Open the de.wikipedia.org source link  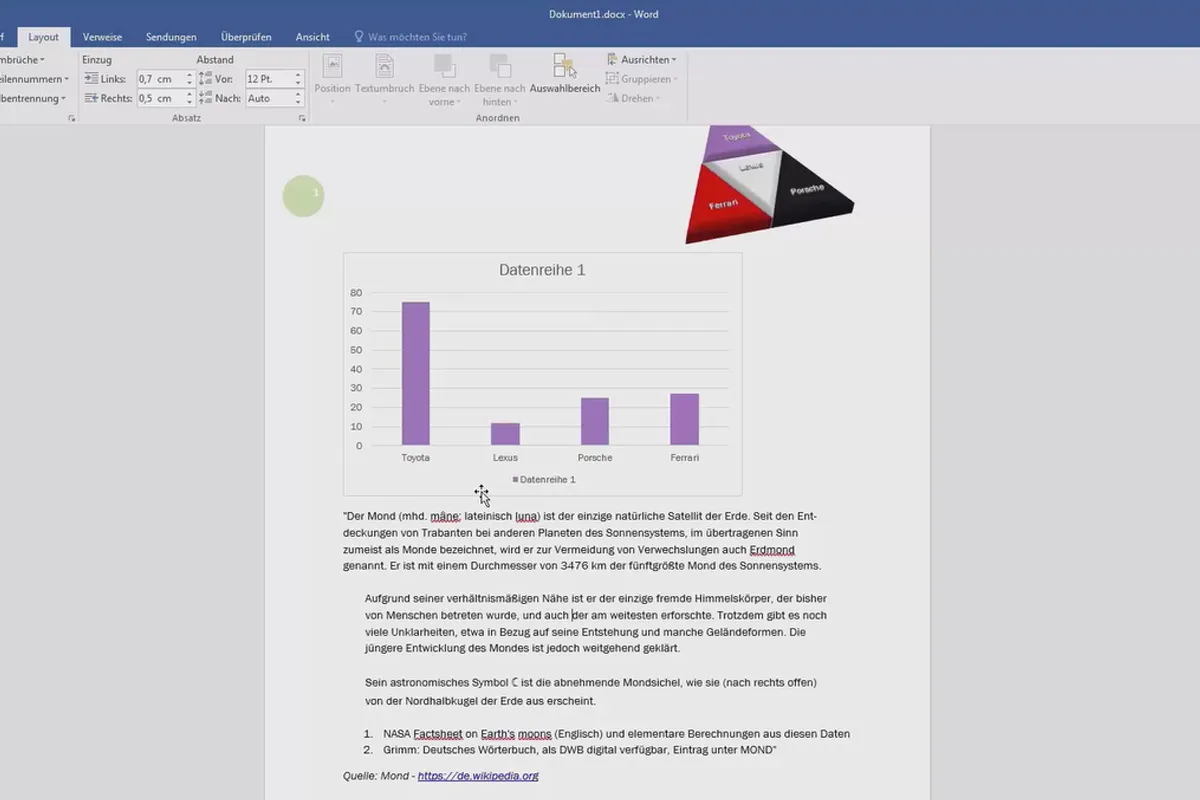[x=478, y=775]
